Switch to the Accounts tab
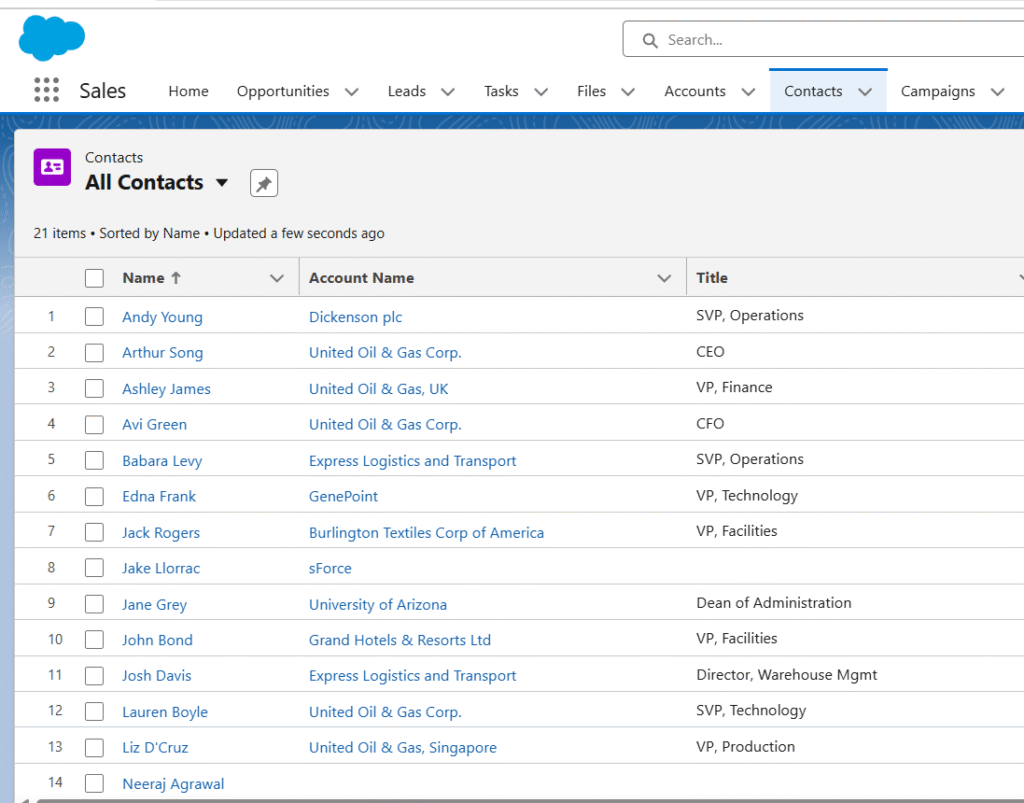 click(x=695, y=91)
